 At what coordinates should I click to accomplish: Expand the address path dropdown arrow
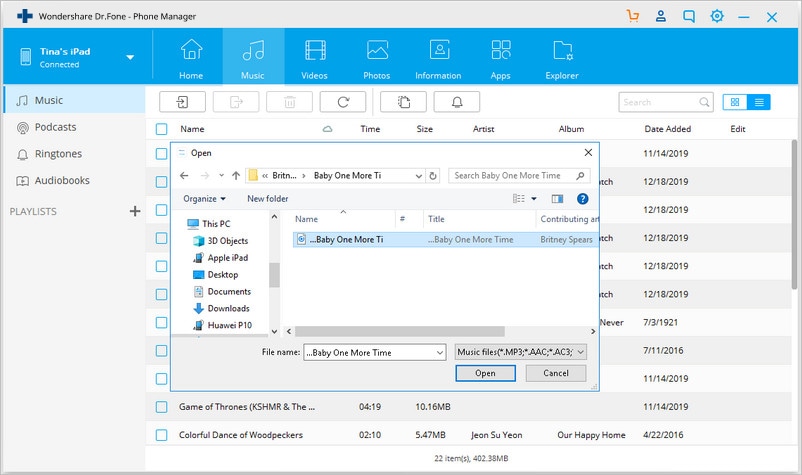pos(418,176)
